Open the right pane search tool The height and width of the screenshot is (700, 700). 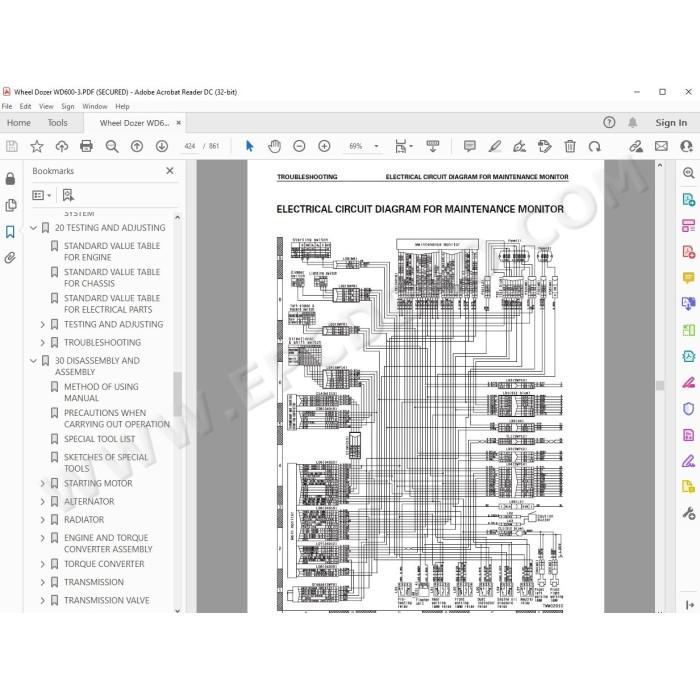(688, 173)
